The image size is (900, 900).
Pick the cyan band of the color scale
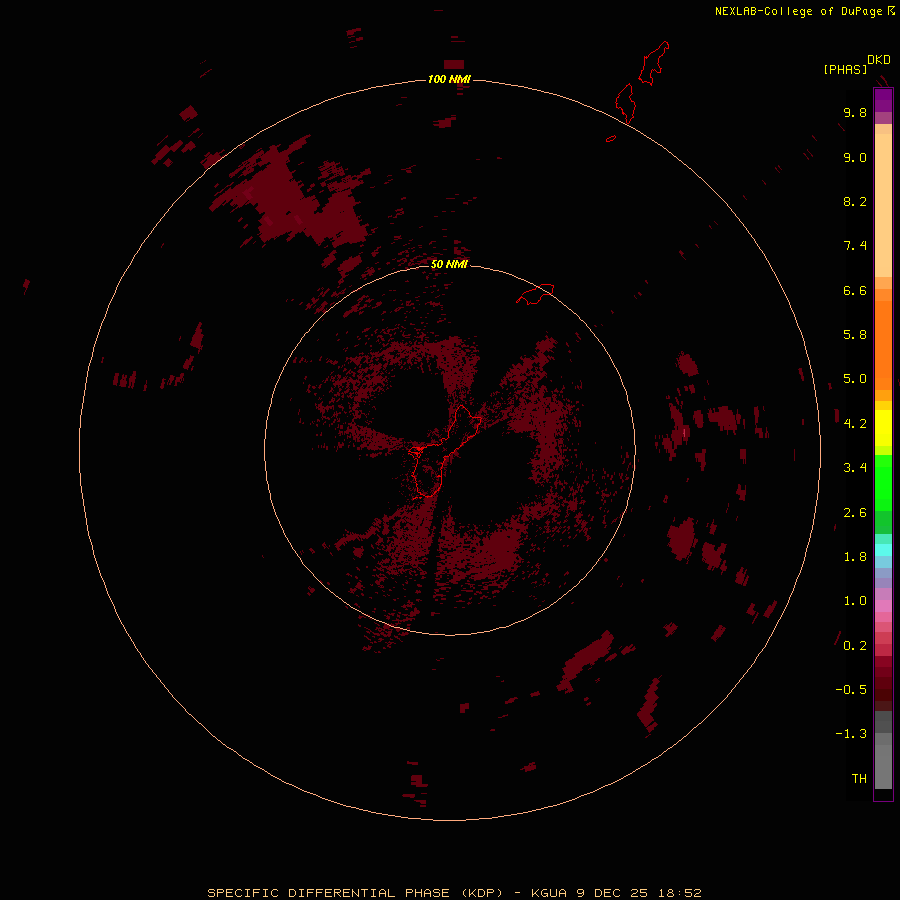[883, 550]
